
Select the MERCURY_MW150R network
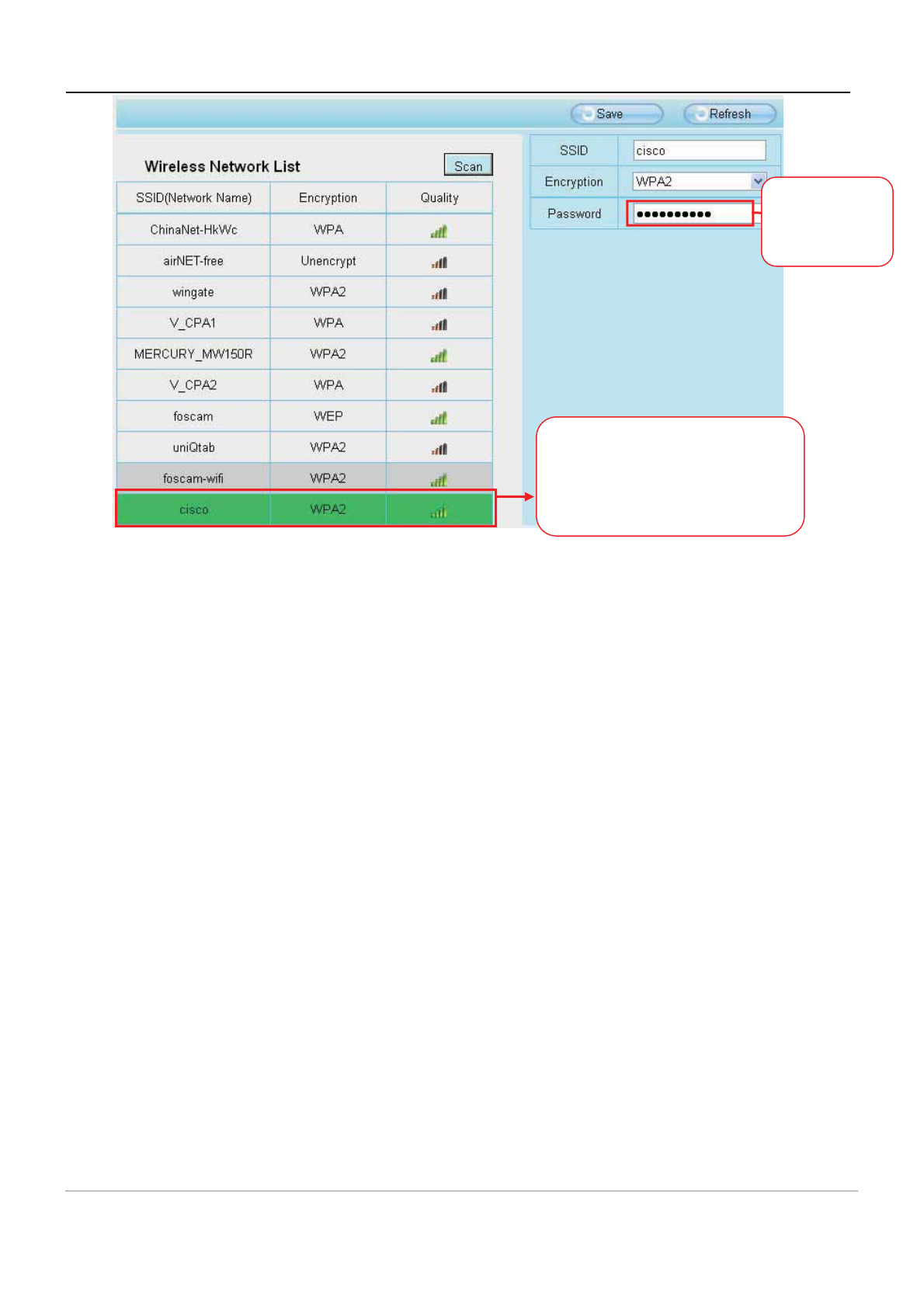tap(304, 354)
